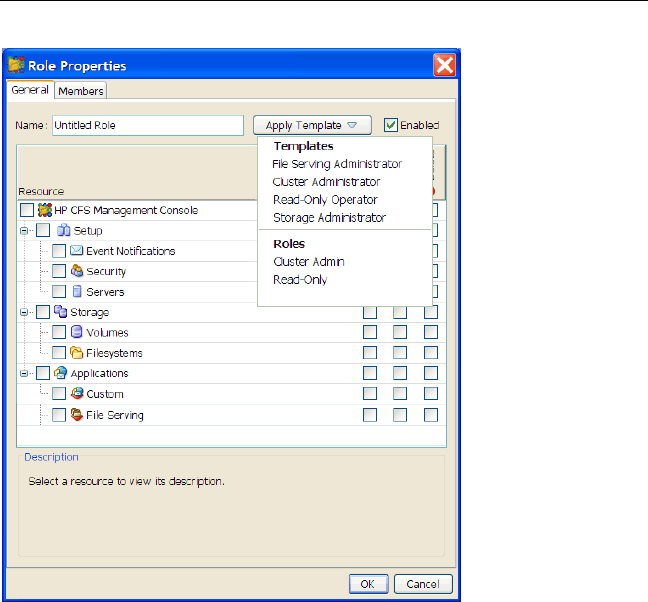Click the Name text field
Screen dimensions: 648x602
[x=146, y=126]
